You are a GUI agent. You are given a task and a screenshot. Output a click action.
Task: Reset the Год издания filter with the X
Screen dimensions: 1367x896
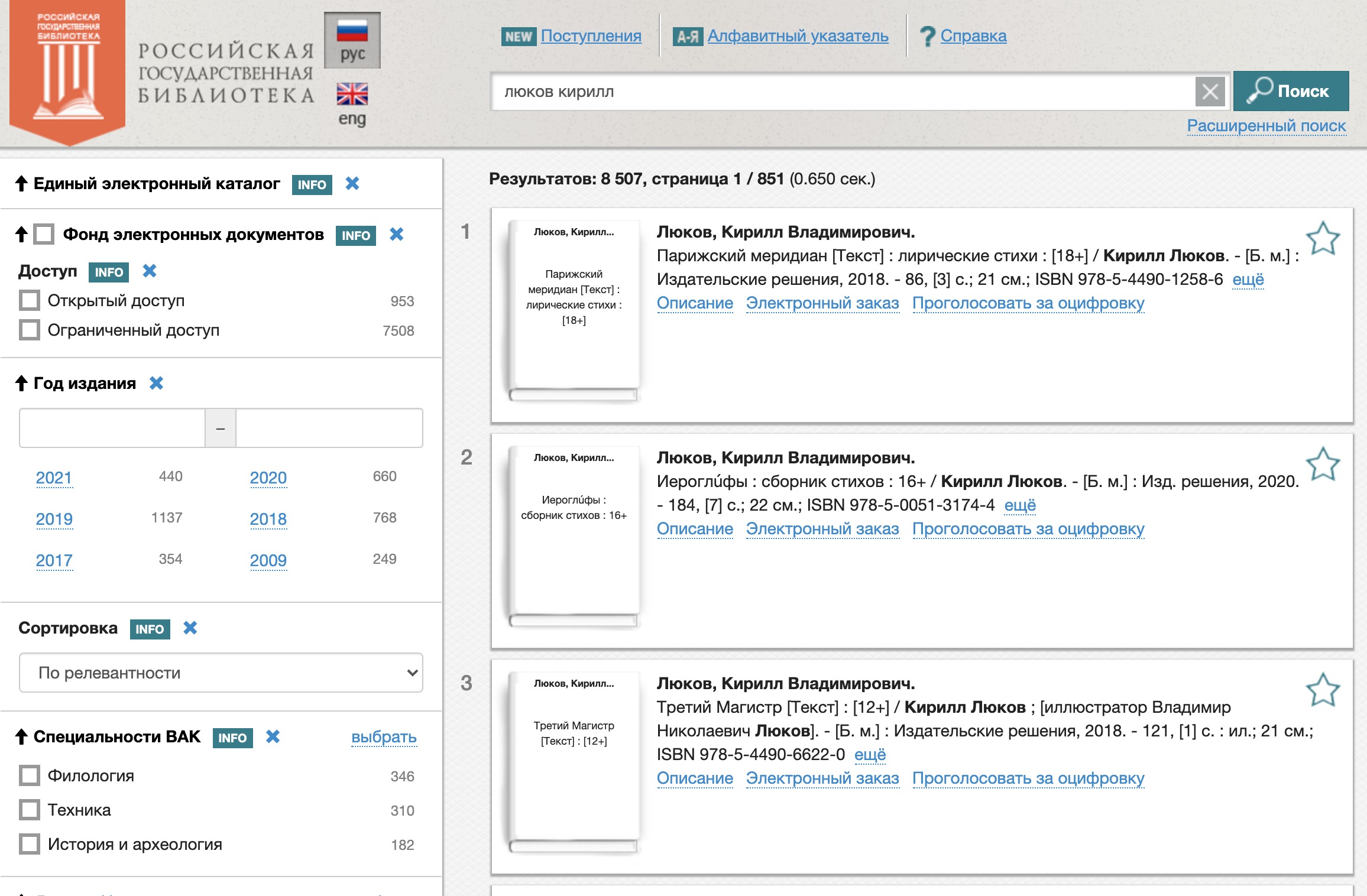(156, 384)
